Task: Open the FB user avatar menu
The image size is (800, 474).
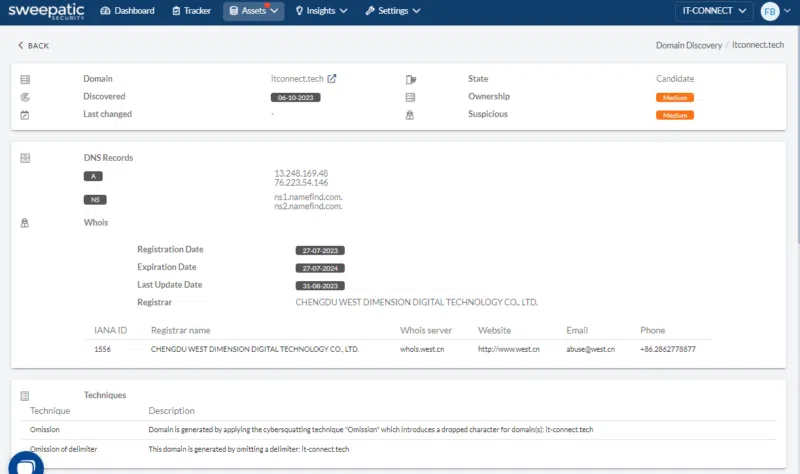Action: coord(769,11)
